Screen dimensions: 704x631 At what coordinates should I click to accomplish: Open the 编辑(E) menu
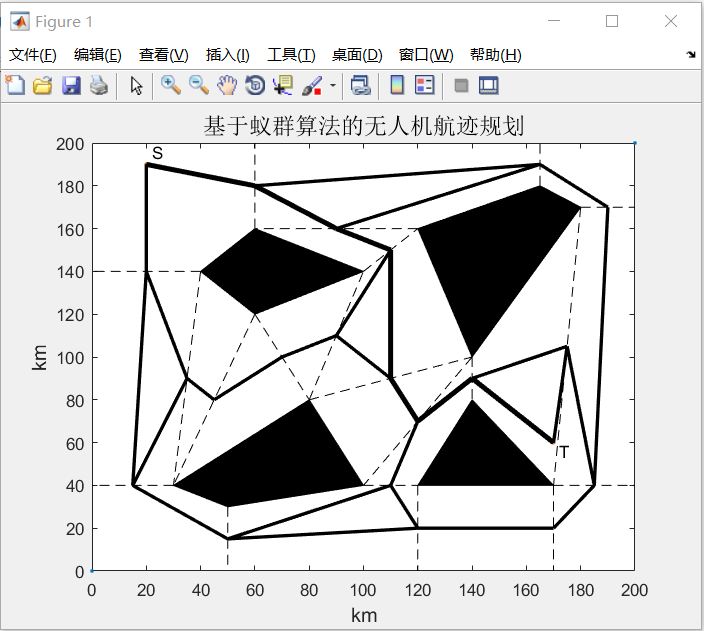point(97,55)
